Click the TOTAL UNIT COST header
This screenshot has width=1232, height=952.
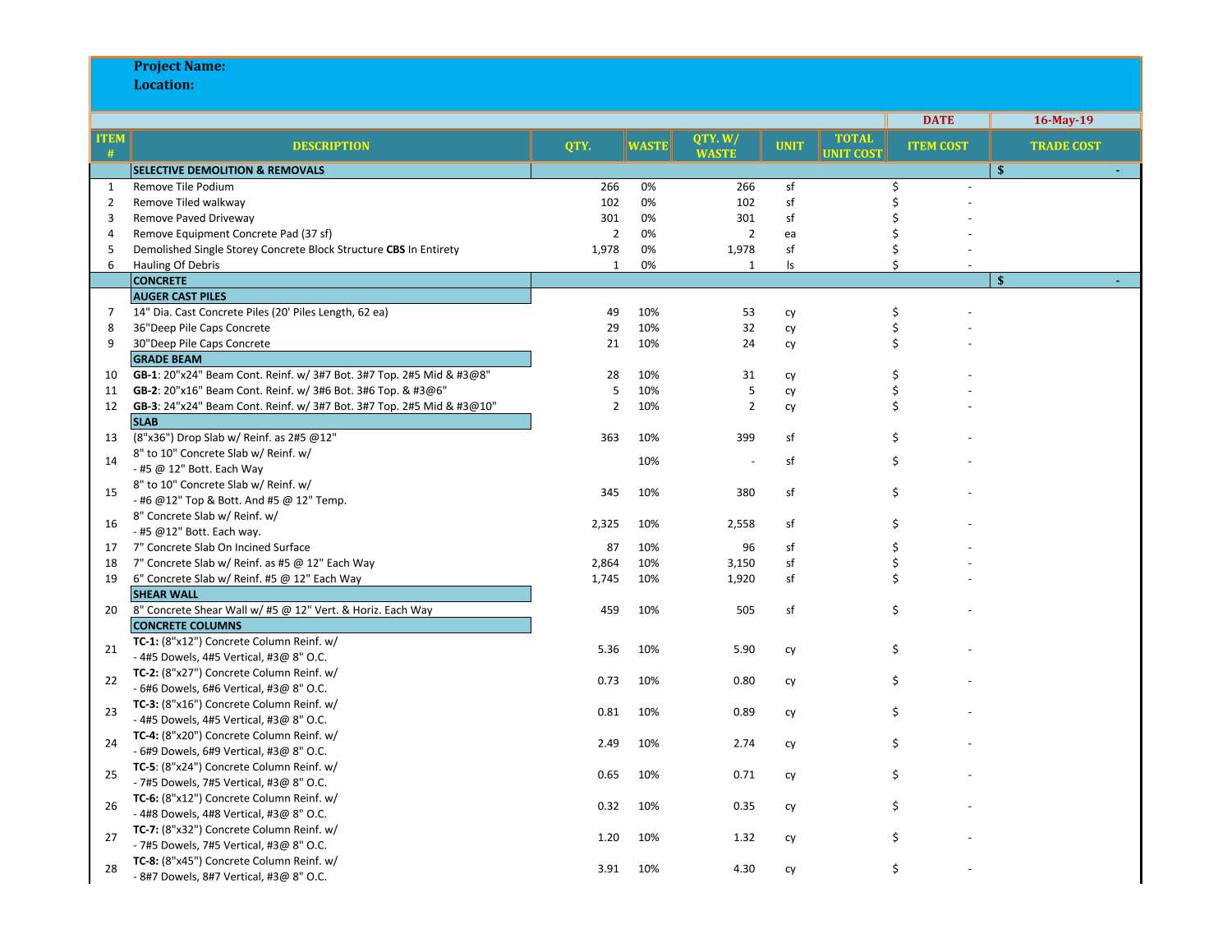[852, 145]
